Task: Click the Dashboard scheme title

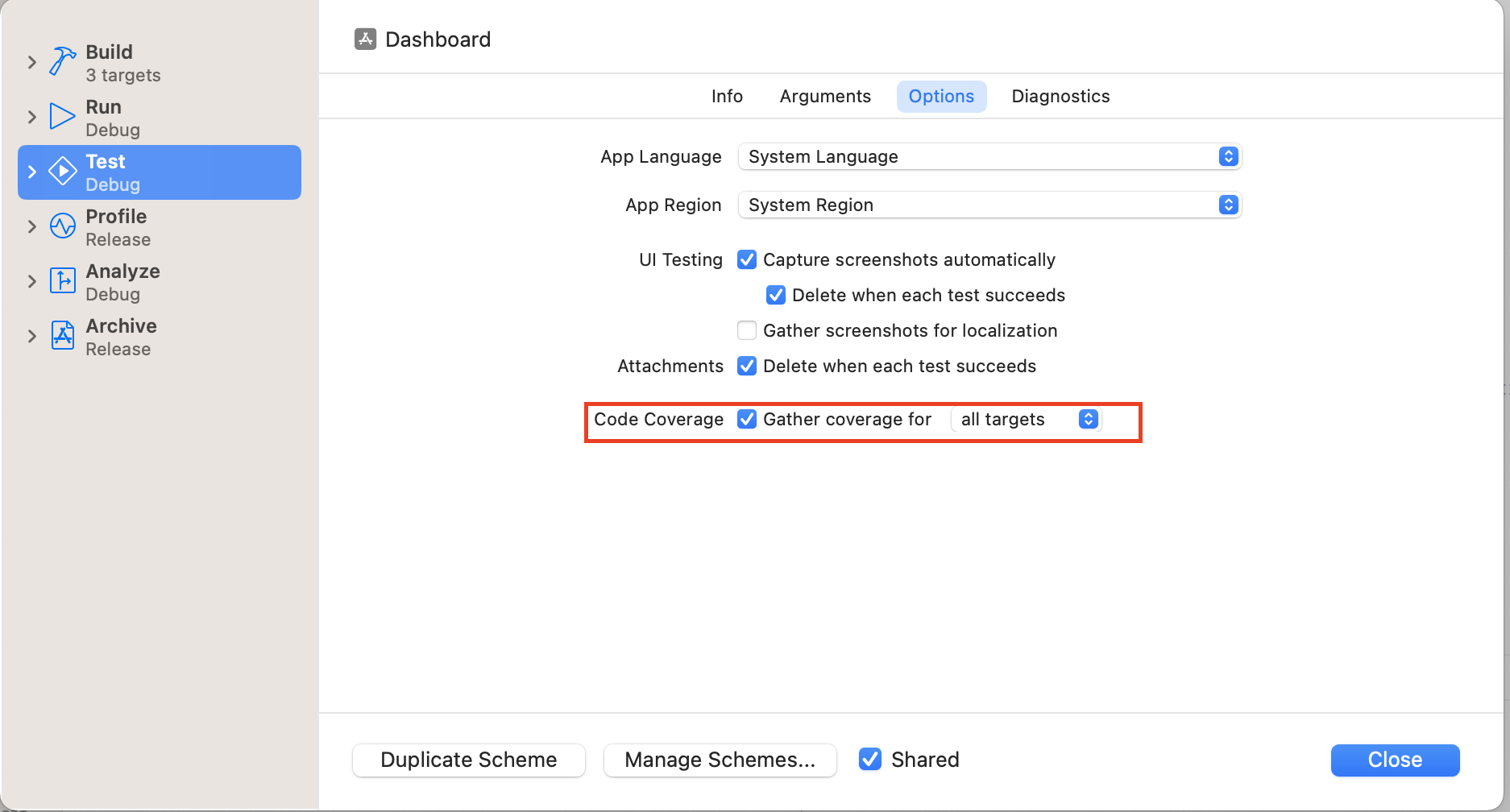Action: point(438,39)
